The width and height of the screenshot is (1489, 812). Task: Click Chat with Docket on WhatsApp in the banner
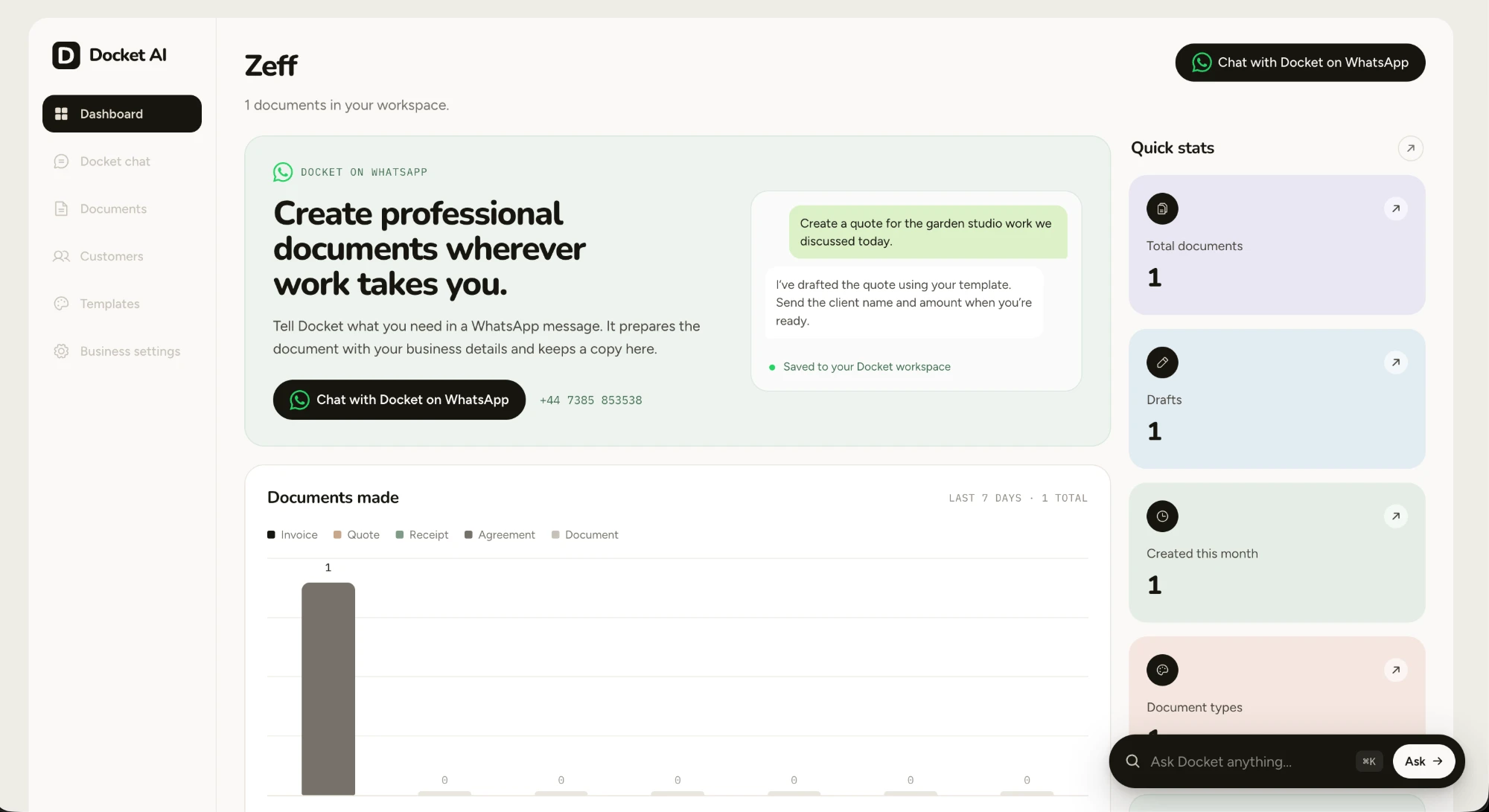399,400
